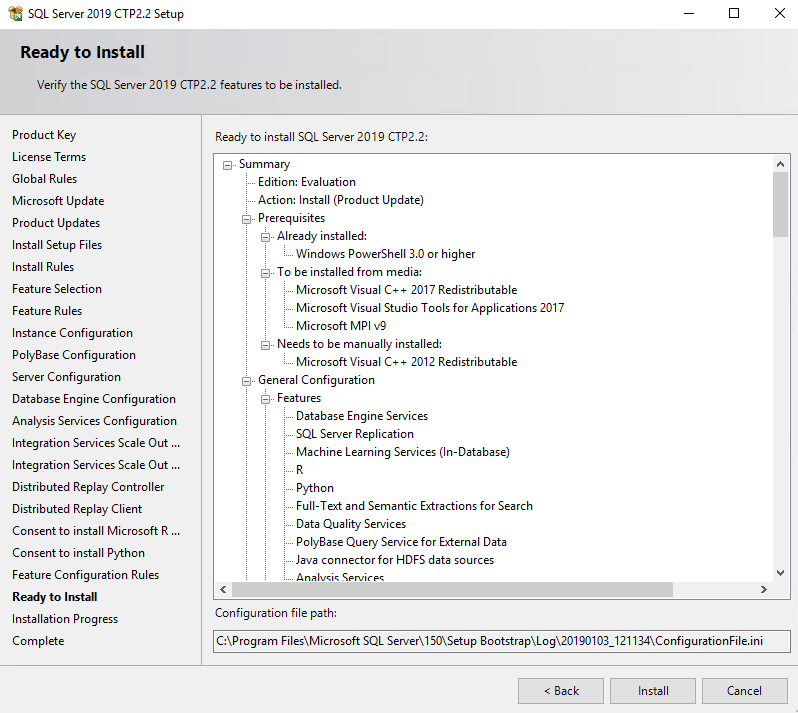
Task: Click the vertical scrollbar thumb
Action: click(780, 204)
